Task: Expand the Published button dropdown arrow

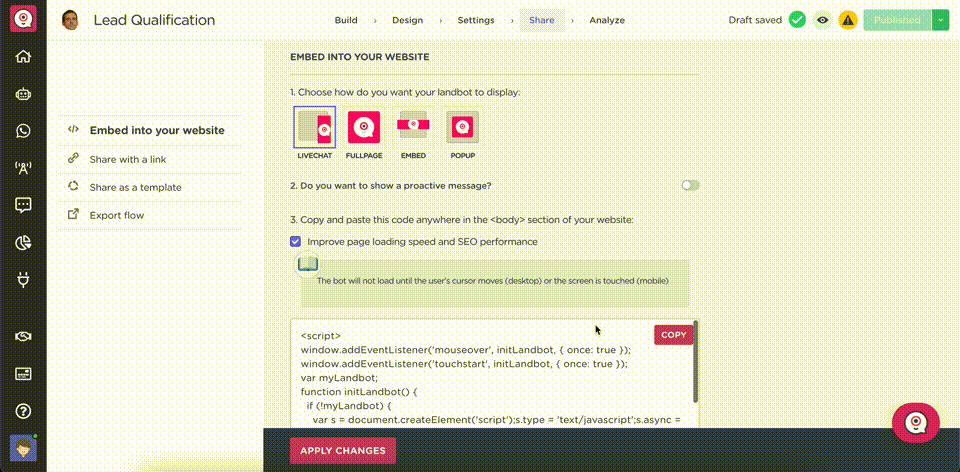Action: pyautogui.click(x=940, y=20)
